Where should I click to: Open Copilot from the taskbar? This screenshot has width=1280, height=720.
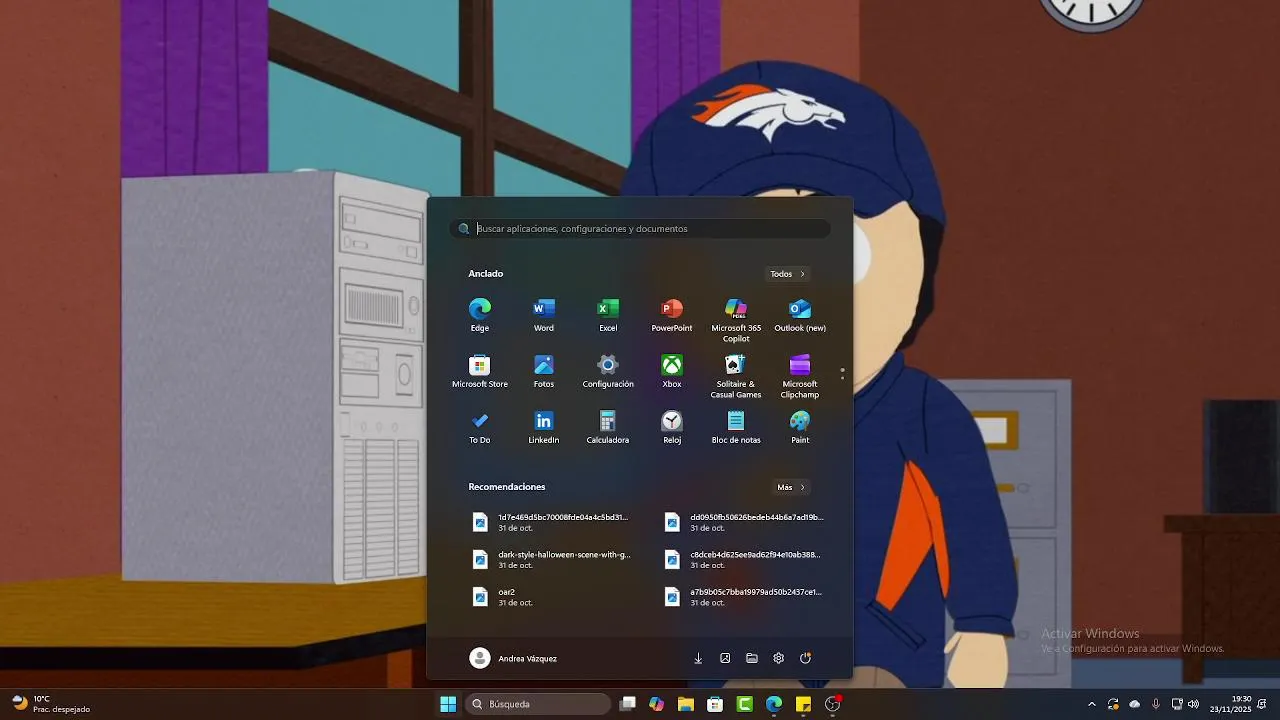click(x=656, y=704)
